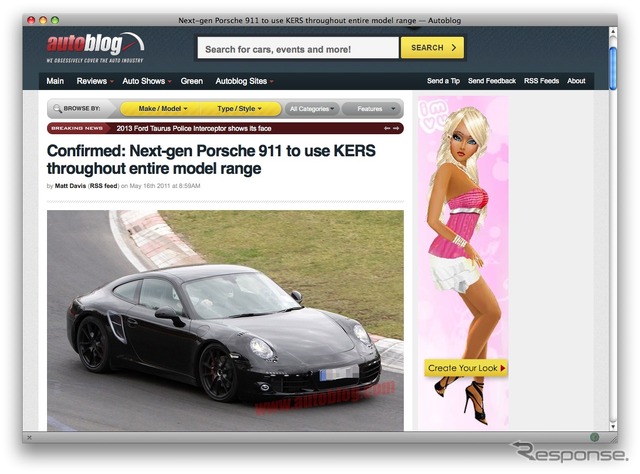Viewport: 640px width, 474px height.
Task: Click the Ford Taurus Police Interceptor headline
Action: click(194, 128)
